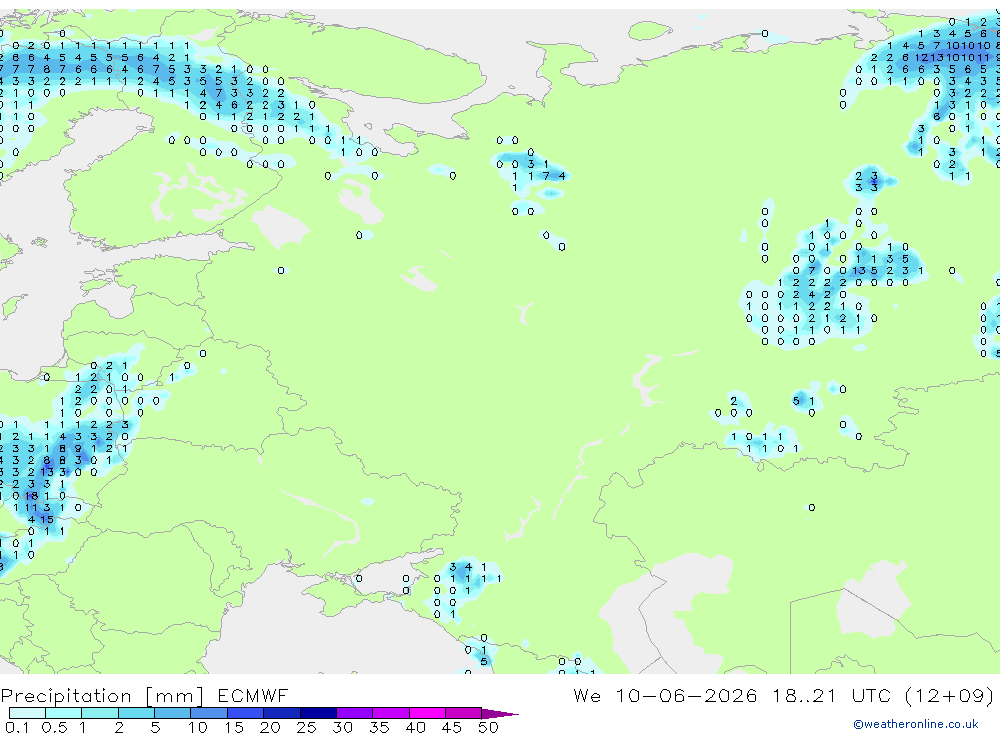The image size is (1000, 733).
Task: Click the 35–40 mm legend color segment
Action: coord(391,713)
